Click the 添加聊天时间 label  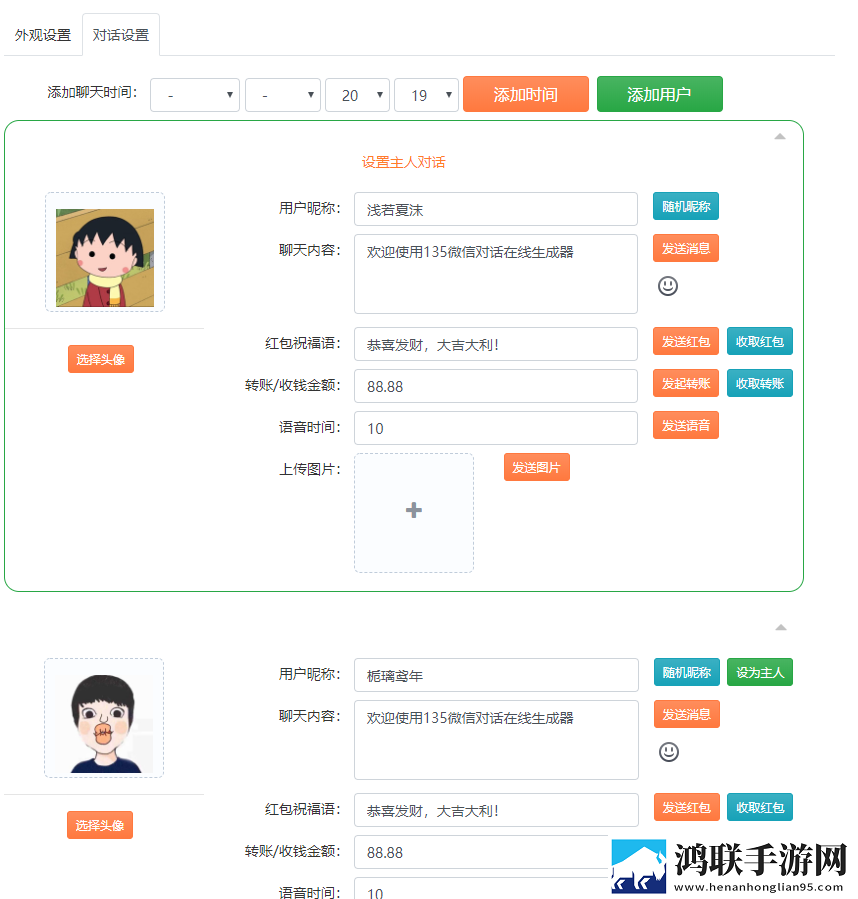pos(92,92)
